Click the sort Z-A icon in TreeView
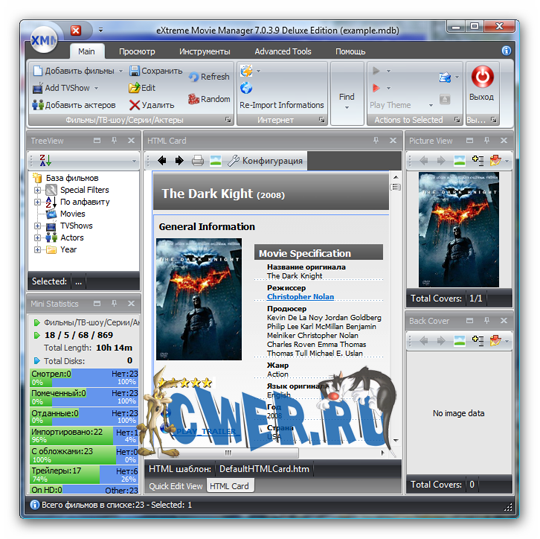Screen dimensions: 540x539 pos(45,160)
